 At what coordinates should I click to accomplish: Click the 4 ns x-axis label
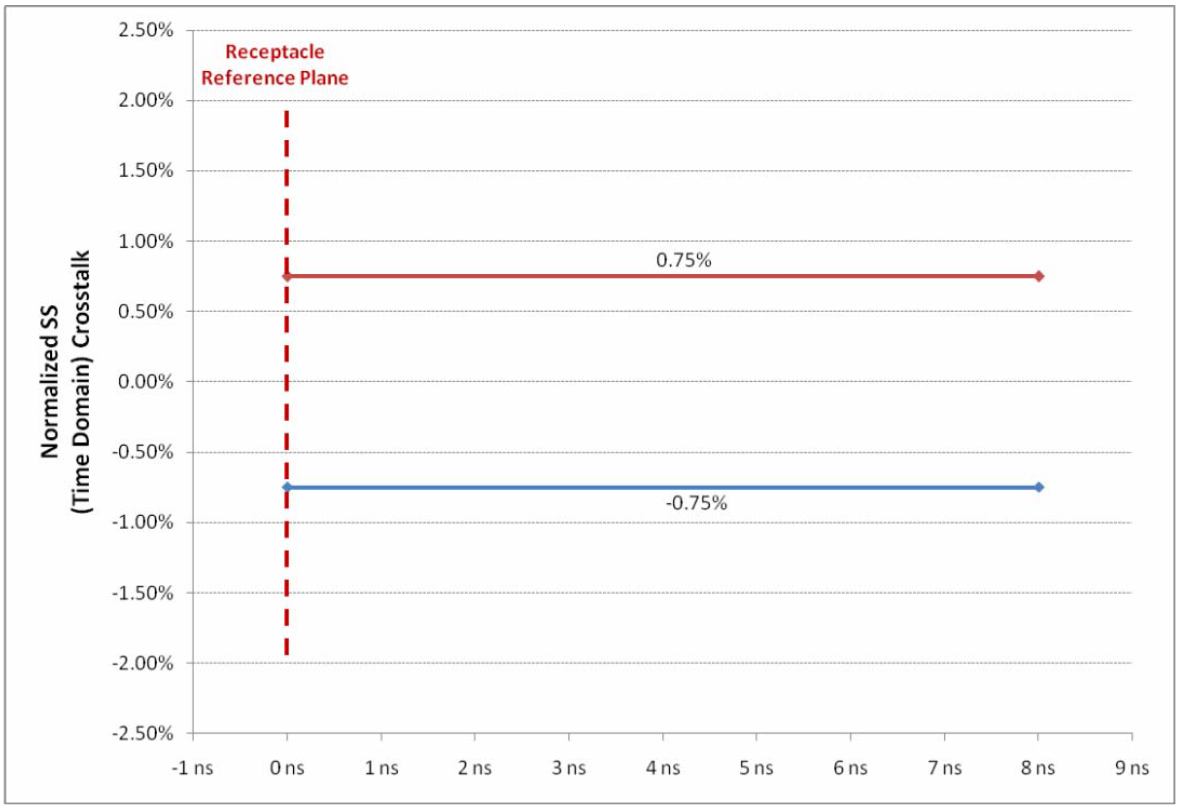663,767
